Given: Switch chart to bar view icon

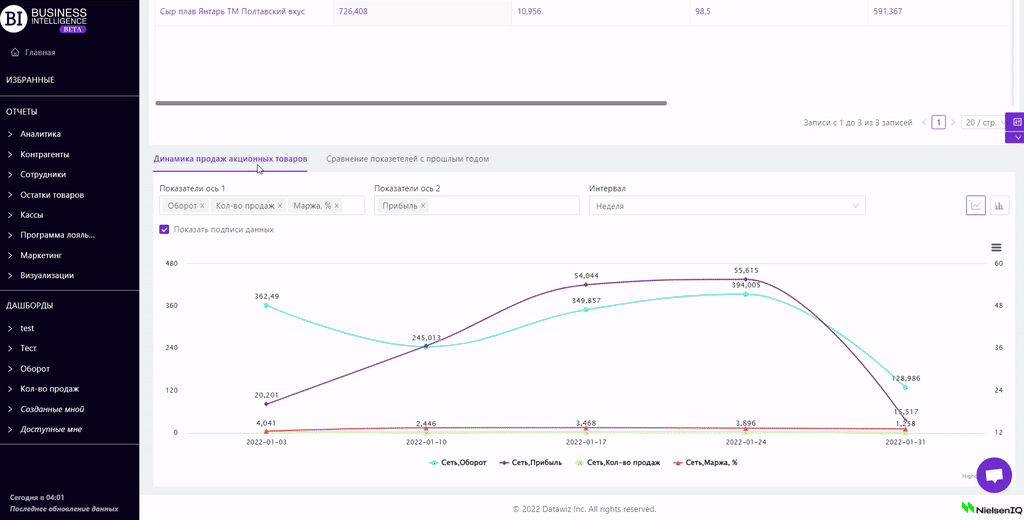Looking at the screenshot, I should pos(999,205).
